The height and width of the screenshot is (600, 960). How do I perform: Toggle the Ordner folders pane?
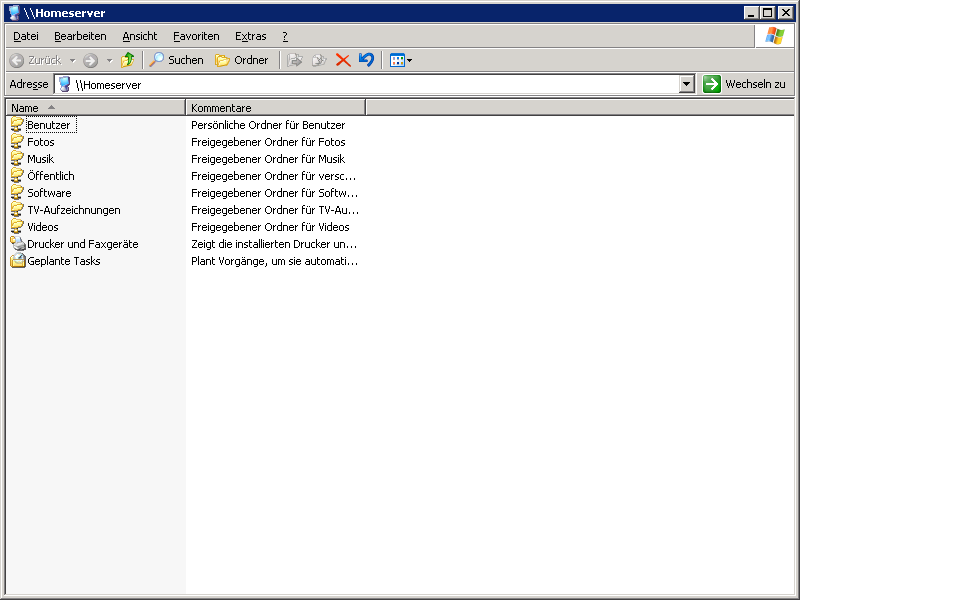pos(242,60)
